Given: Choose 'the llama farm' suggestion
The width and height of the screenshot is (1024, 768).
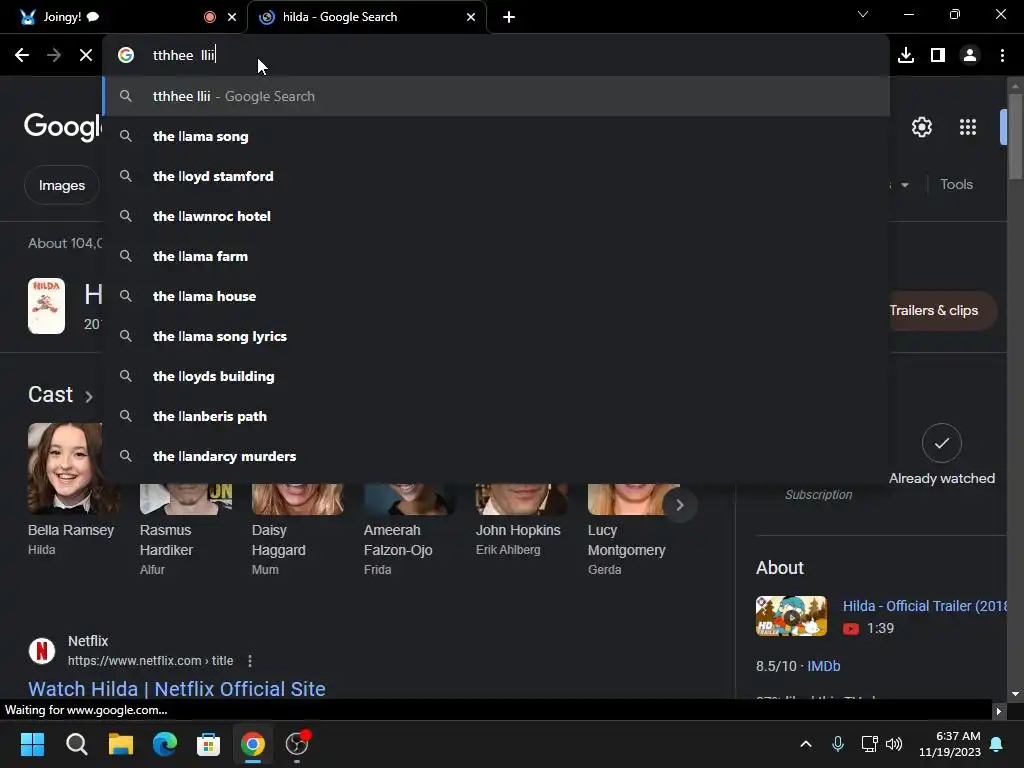Looking at the screenshot, I should pos(496,256).
